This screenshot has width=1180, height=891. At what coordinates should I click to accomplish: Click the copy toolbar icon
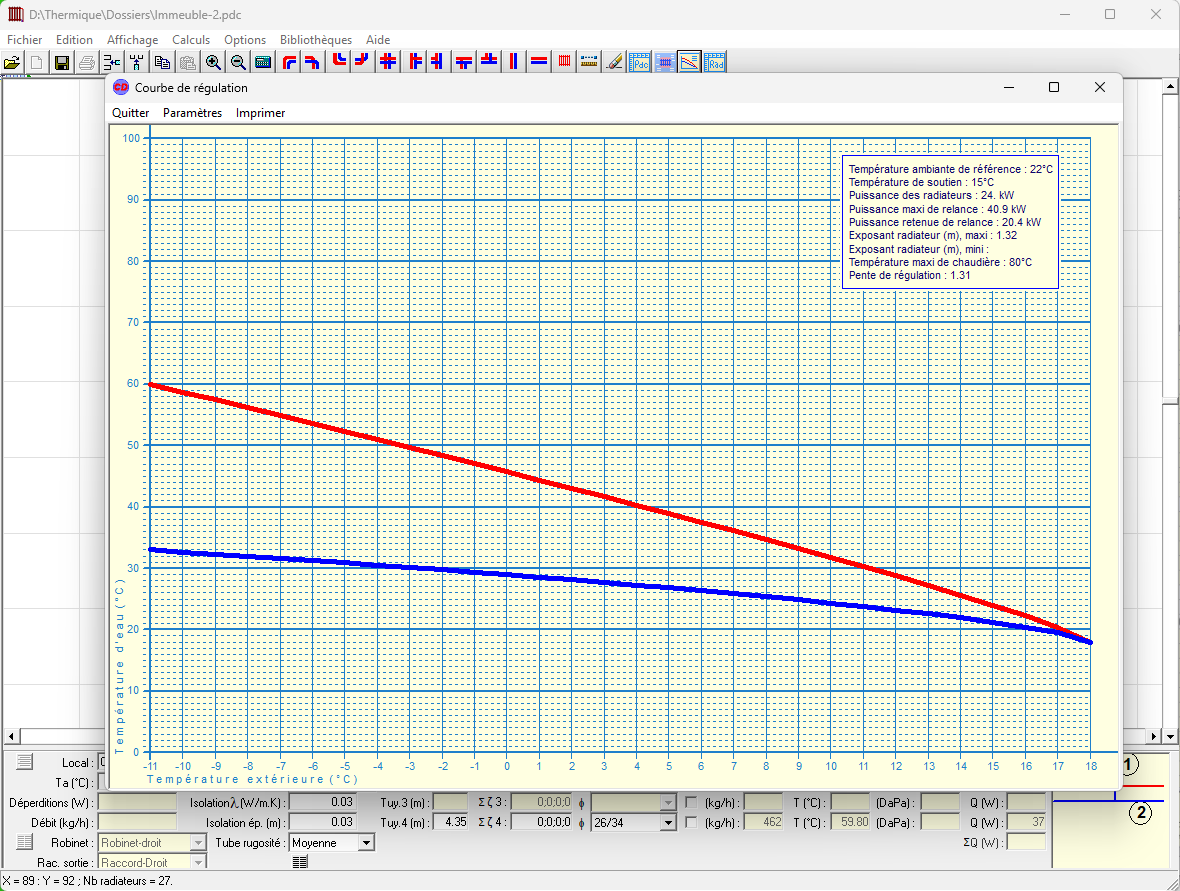[x=162, y=62]
